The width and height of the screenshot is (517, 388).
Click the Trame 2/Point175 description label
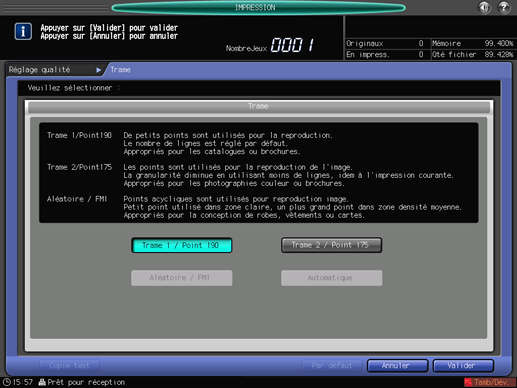coord(79,167)
